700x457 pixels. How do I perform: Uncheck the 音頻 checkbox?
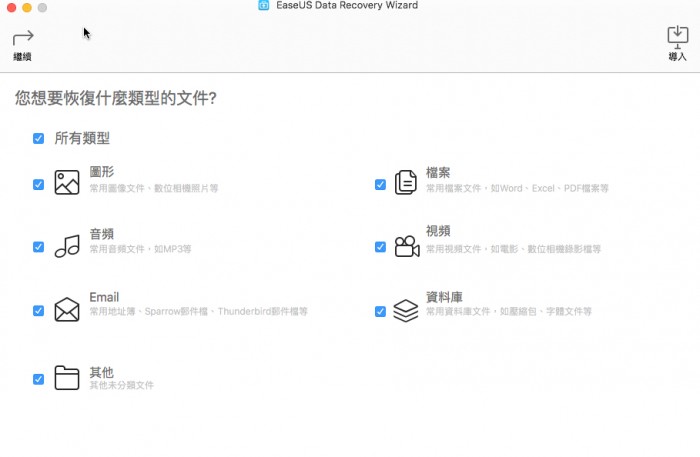(x=38, y=247)
